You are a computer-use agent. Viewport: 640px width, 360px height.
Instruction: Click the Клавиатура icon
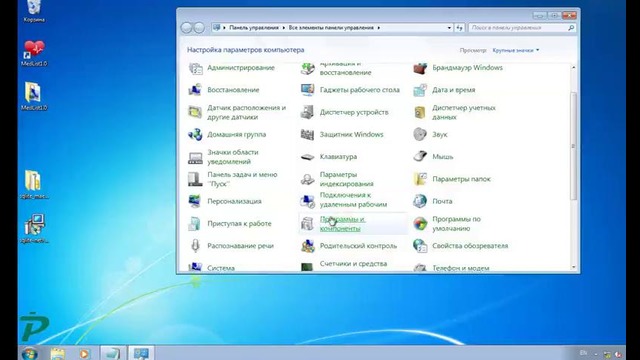307,157
